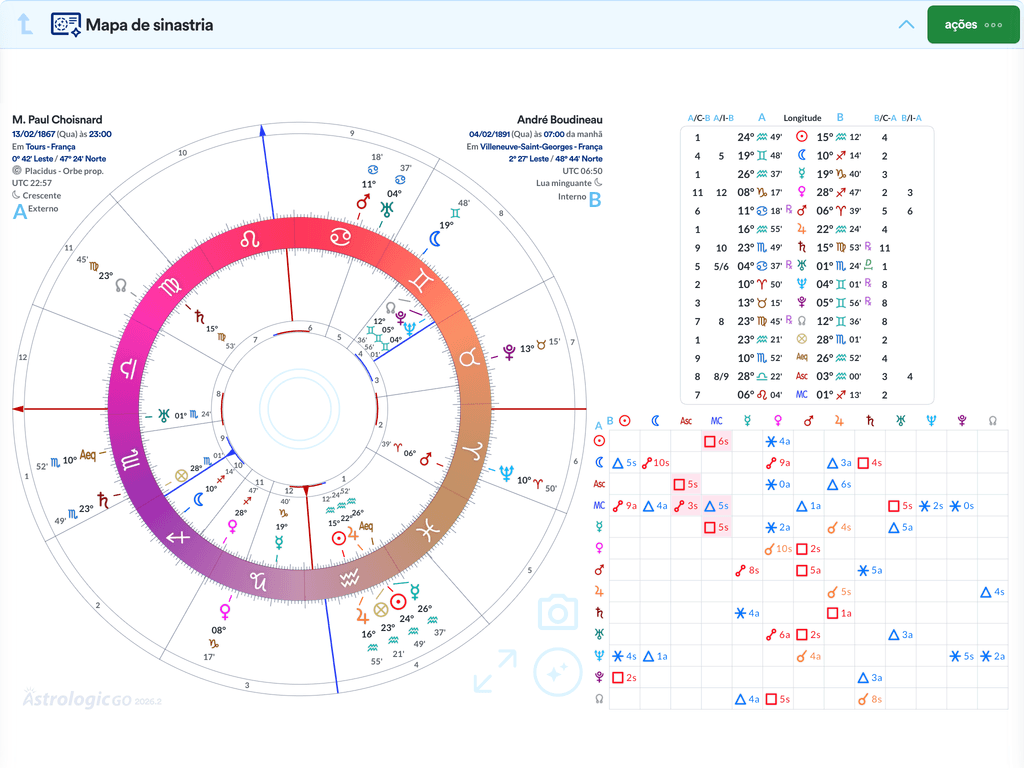The height and width of the screenshot is (768, 1024).
Task: Click the Moon symbol in longitude table
Action: [801, 155]
